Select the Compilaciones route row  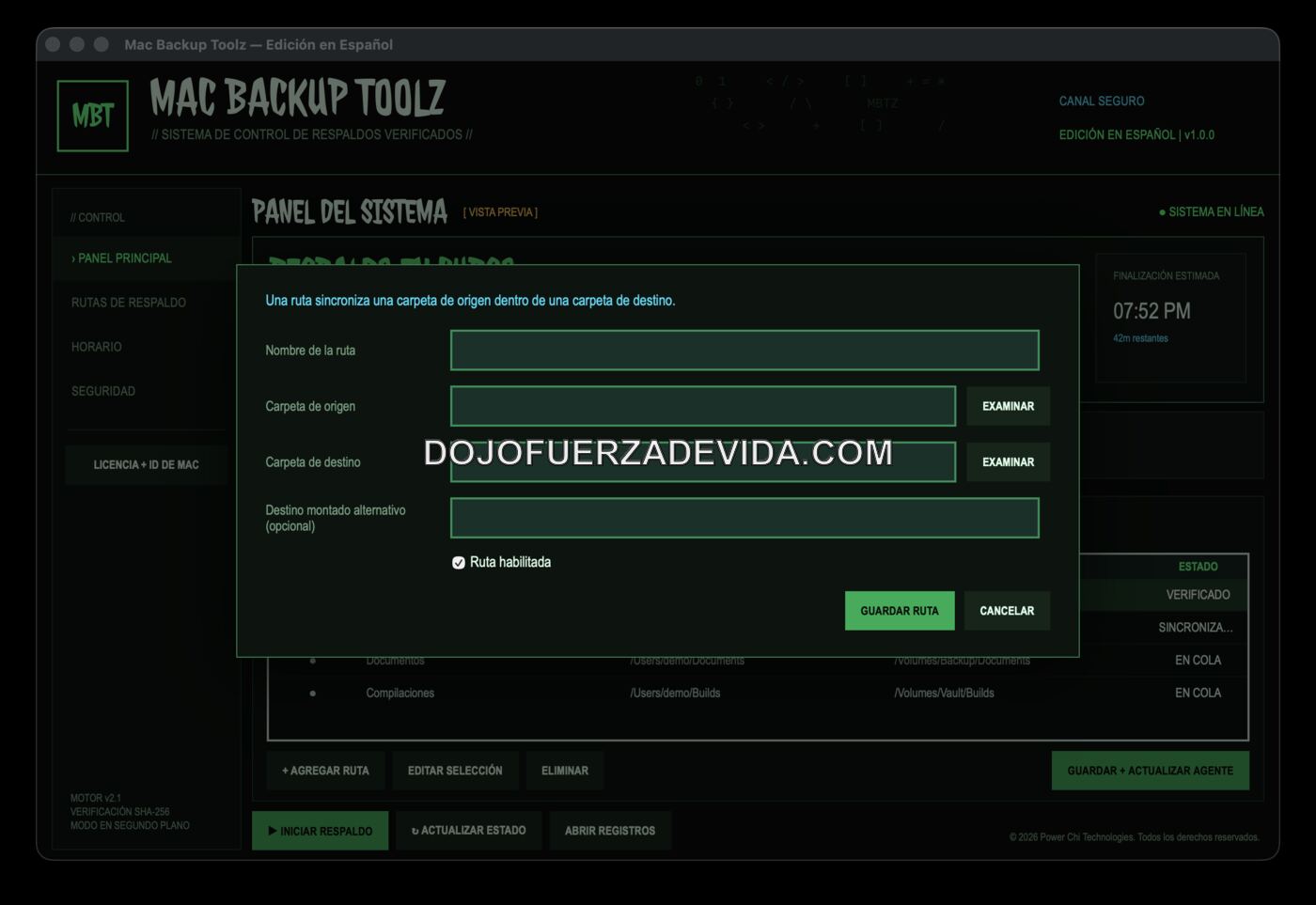tap(758, 694)
